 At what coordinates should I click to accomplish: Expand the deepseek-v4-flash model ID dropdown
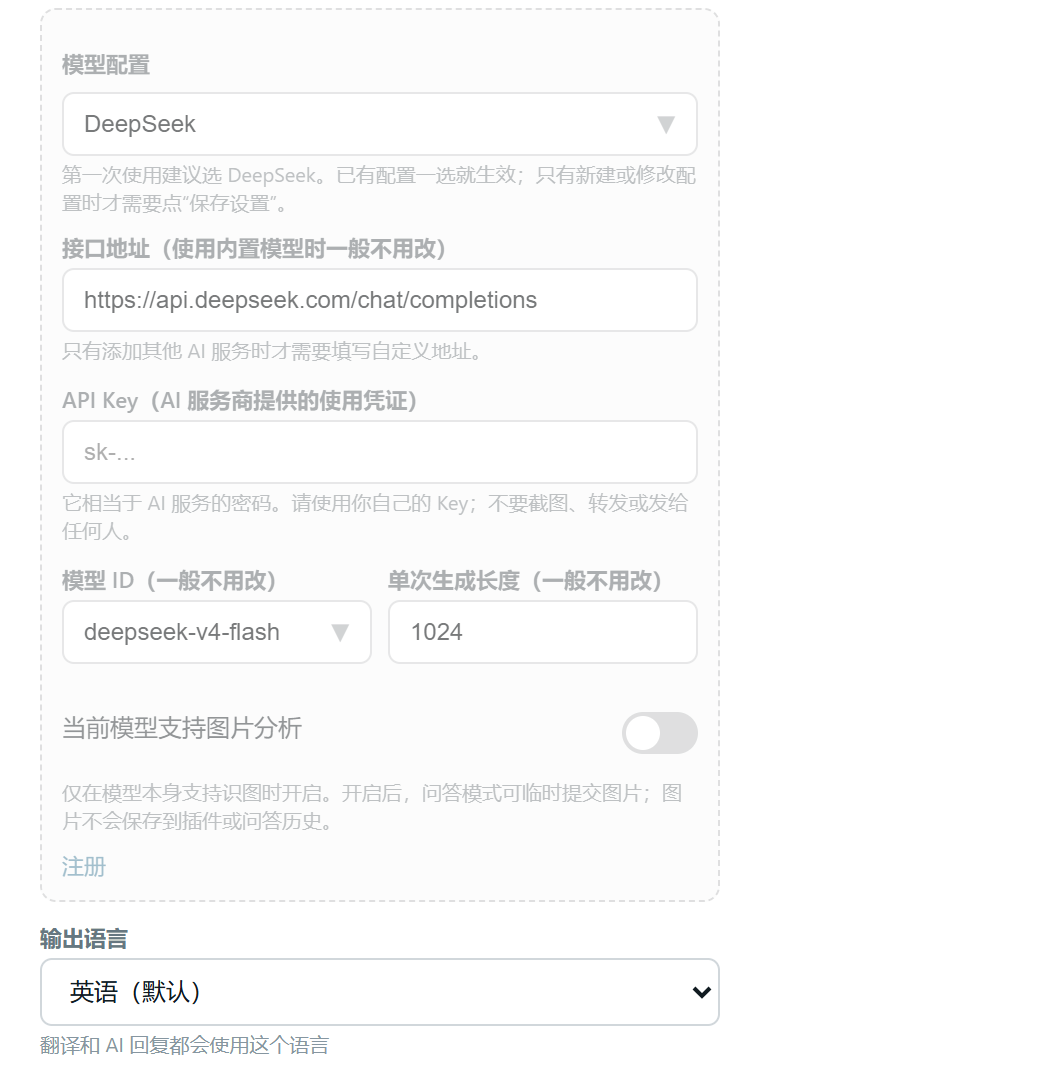coord(216,632)
